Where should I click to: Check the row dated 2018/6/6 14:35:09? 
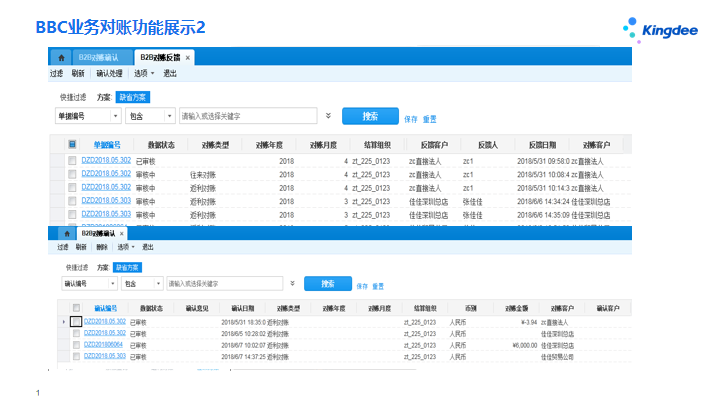coord(72,214)
